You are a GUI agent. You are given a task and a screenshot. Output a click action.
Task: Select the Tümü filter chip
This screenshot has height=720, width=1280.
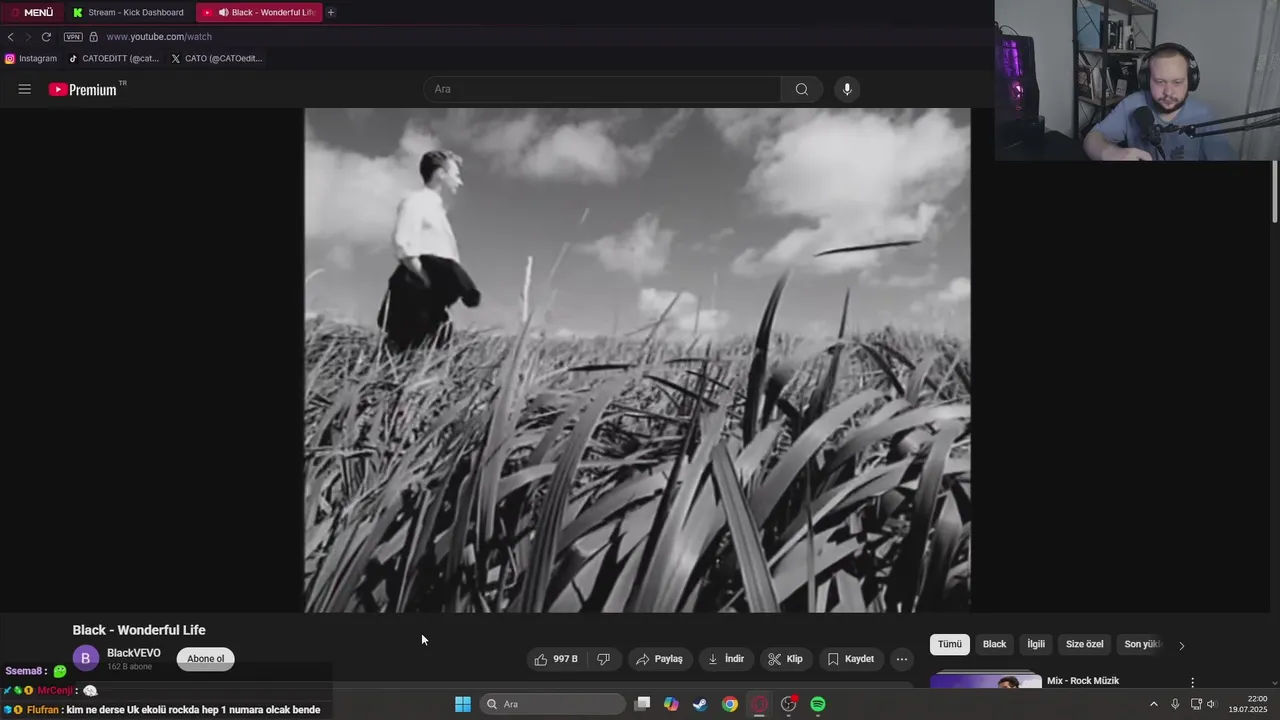click(x=950, y=644)
